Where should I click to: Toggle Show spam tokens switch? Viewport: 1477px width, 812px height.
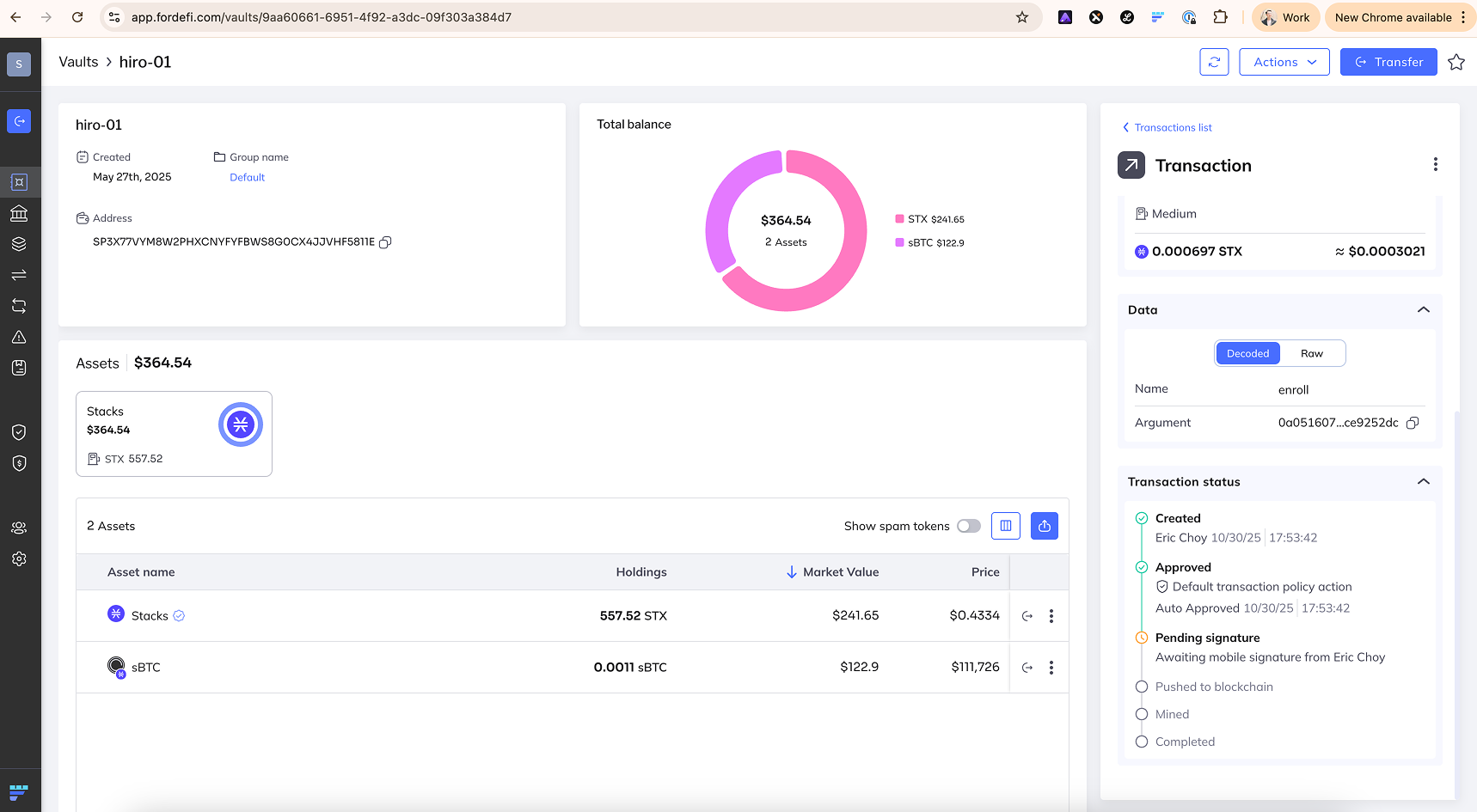(x=968, y=526)
